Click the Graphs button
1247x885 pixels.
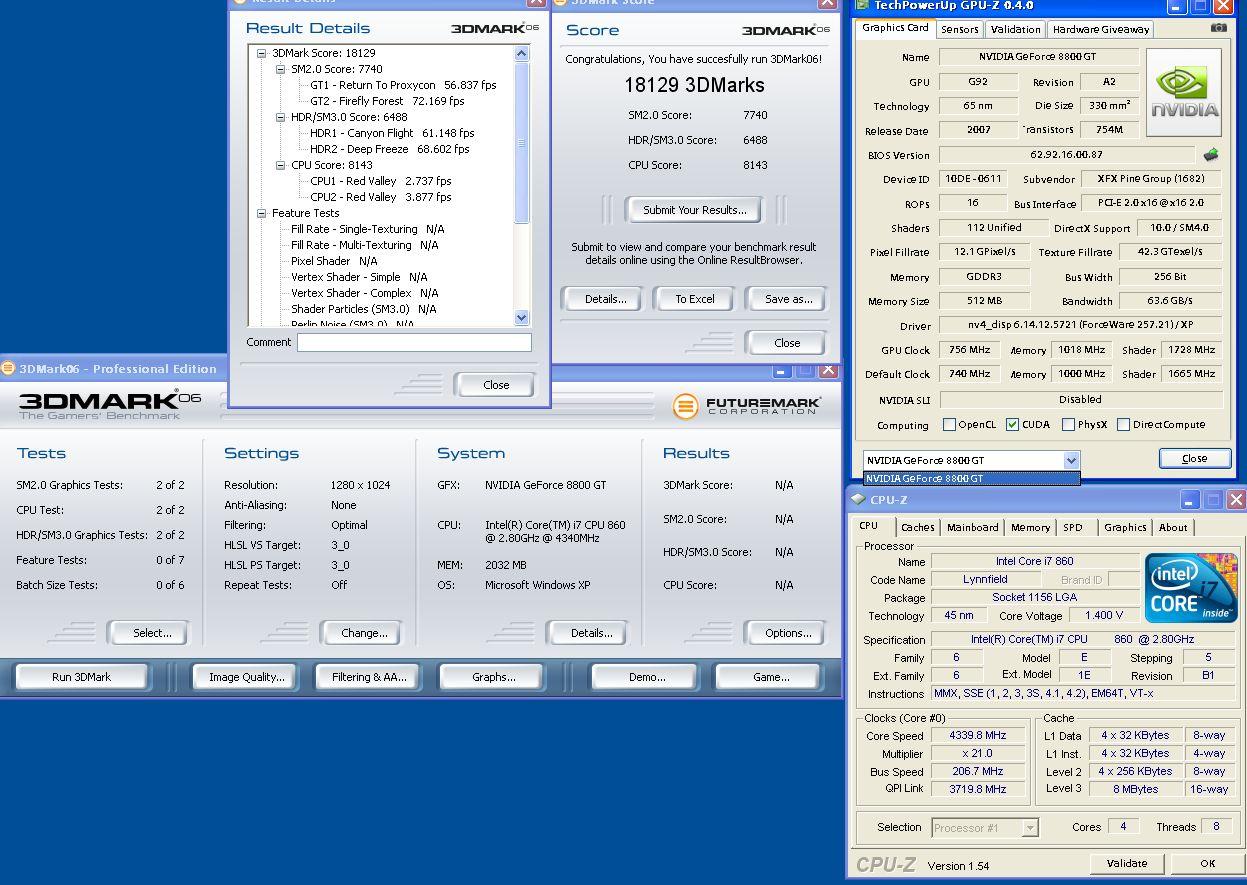(493, 677)
